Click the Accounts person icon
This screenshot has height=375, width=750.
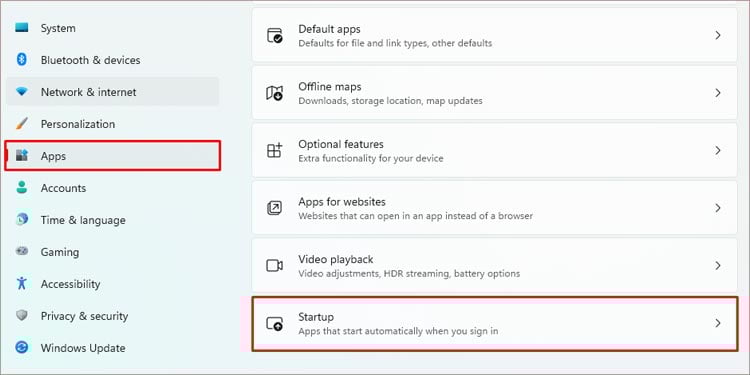click(22, 188)
